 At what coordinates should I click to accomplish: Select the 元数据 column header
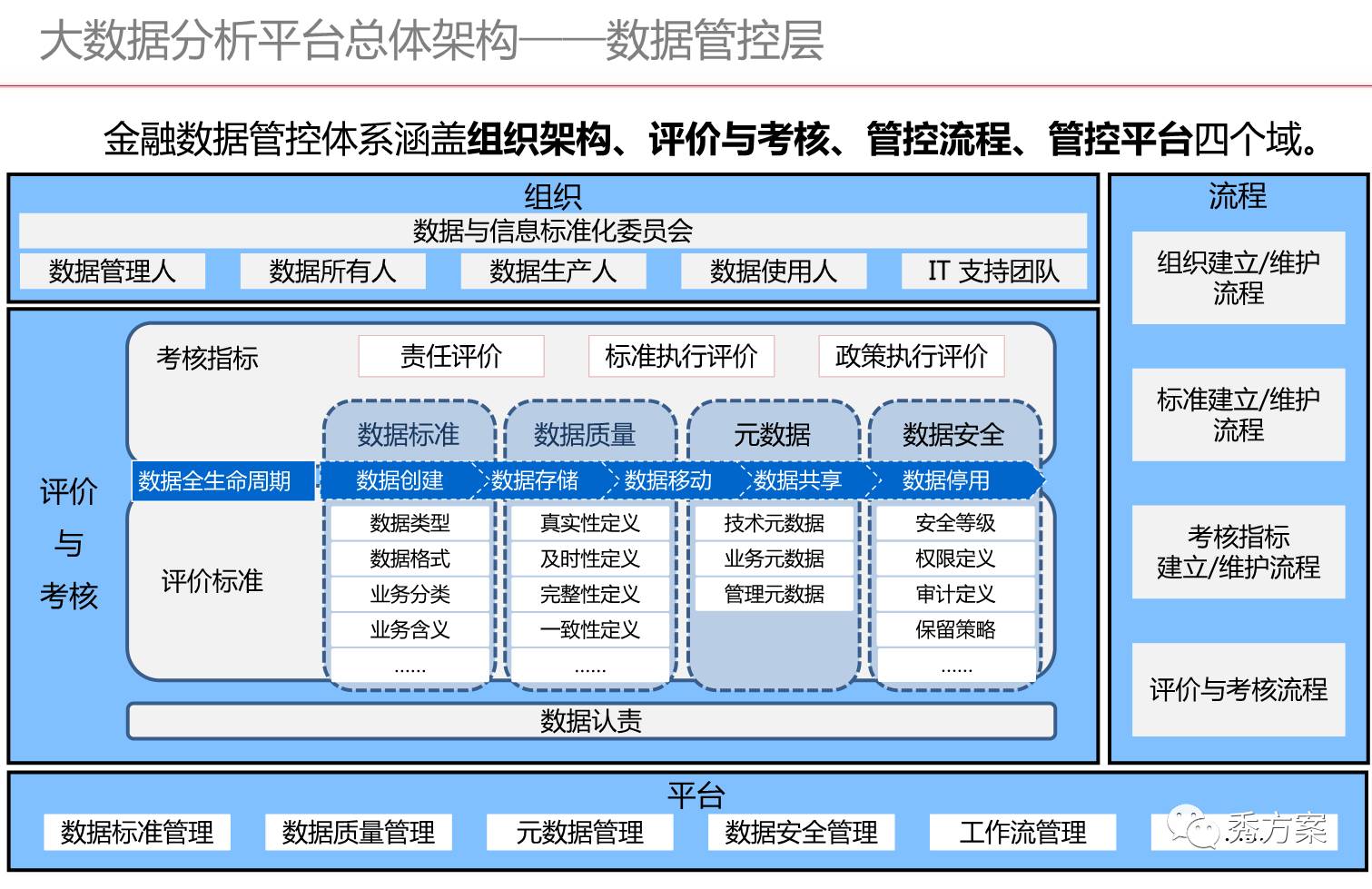click(772, 435)
